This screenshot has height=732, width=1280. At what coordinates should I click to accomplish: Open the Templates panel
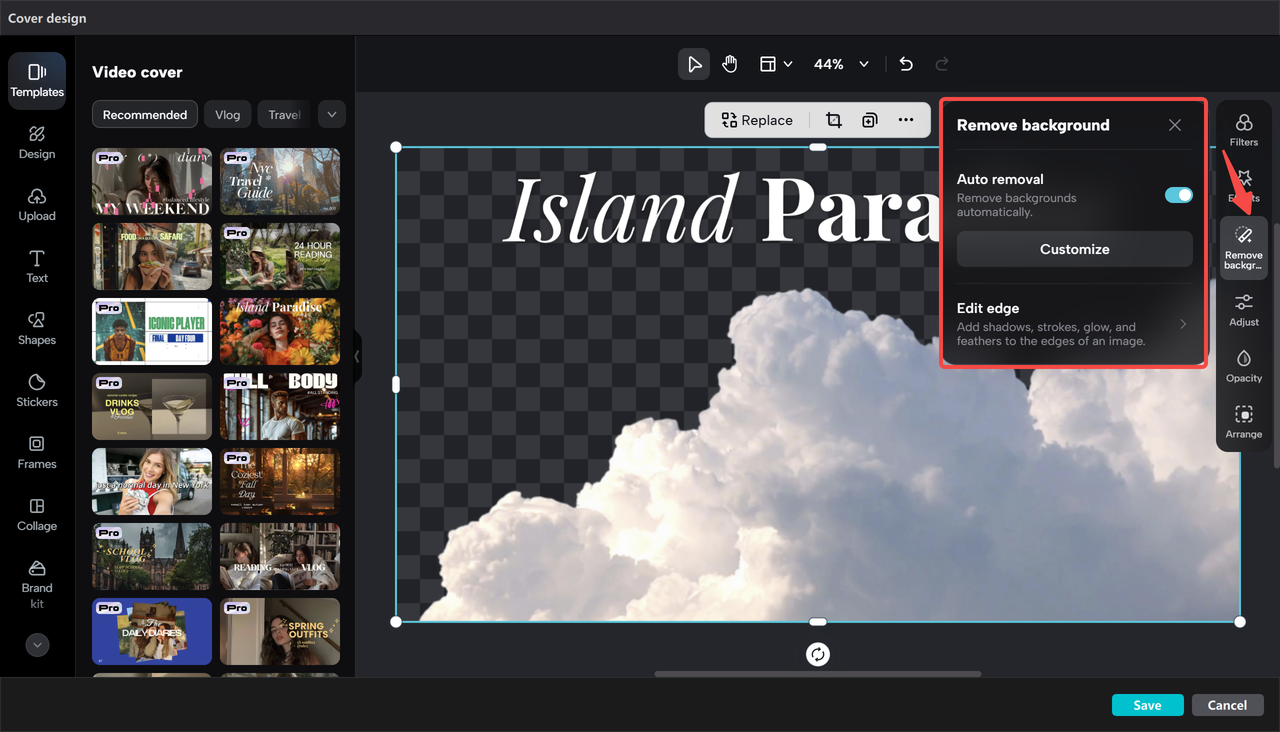pos(37,80)
